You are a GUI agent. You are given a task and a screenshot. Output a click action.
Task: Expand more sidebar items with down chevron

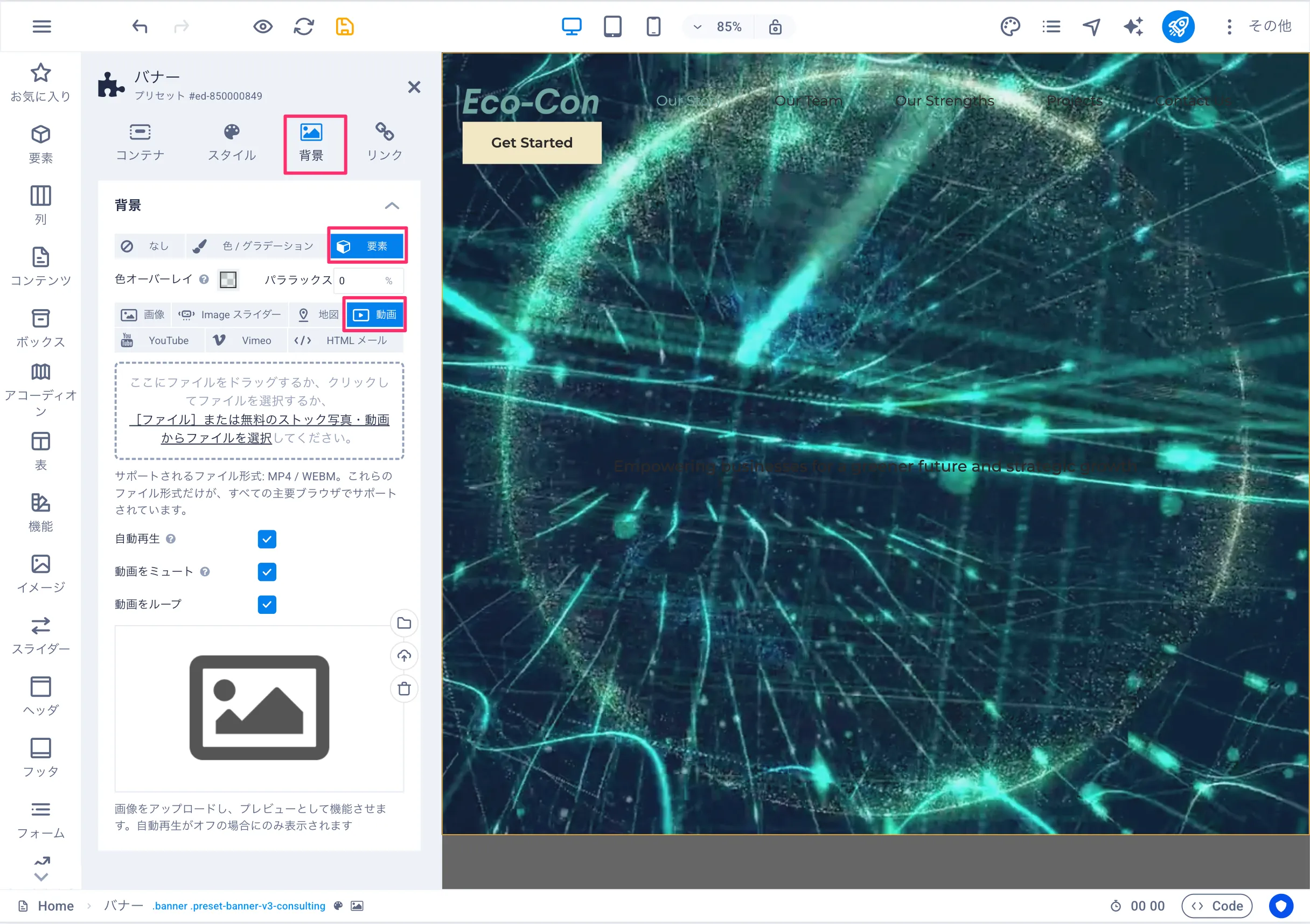tap(41, 877)
